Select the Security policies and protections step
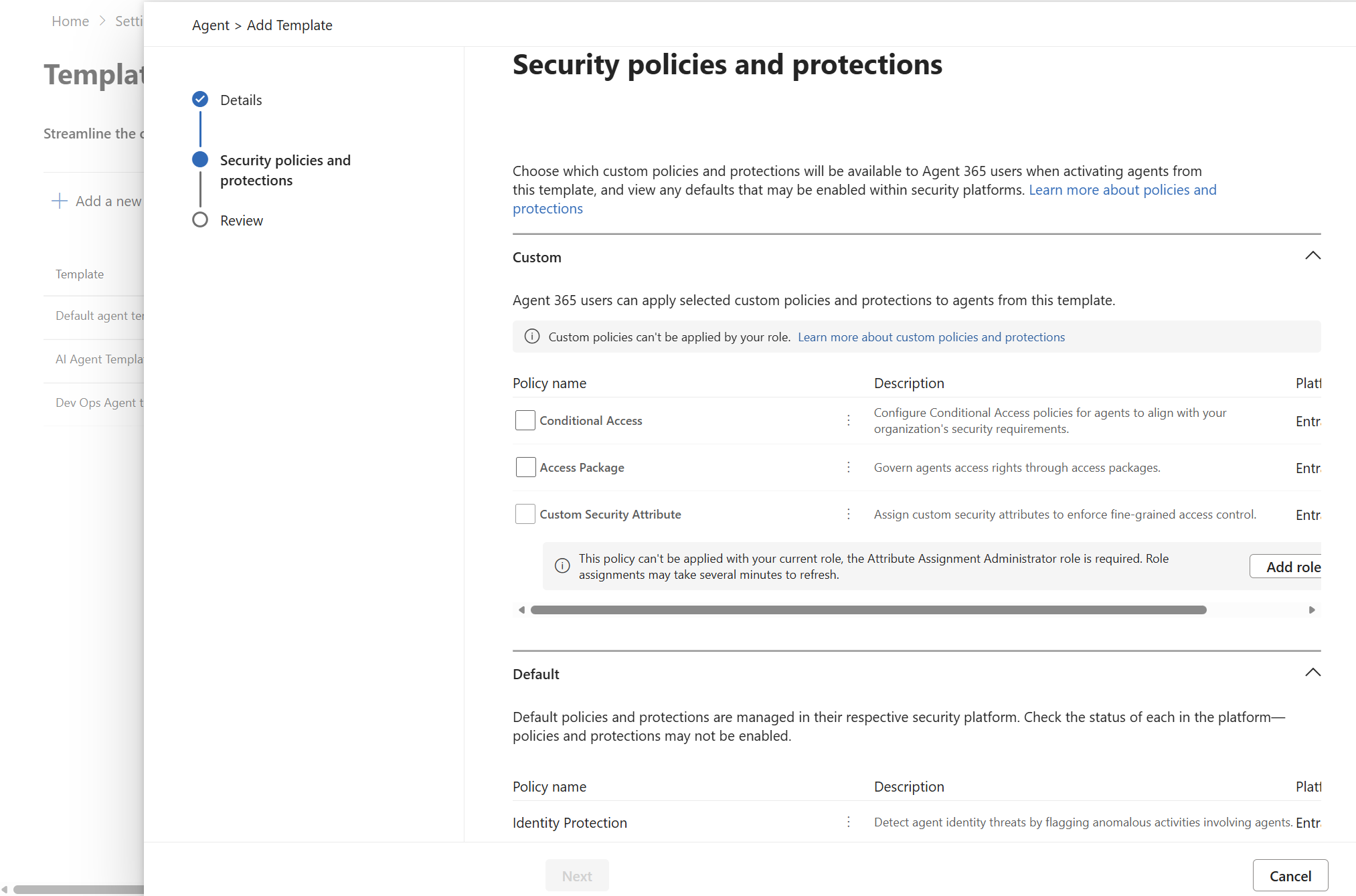Screen dimensions: 1356x896 pos(286,171)
